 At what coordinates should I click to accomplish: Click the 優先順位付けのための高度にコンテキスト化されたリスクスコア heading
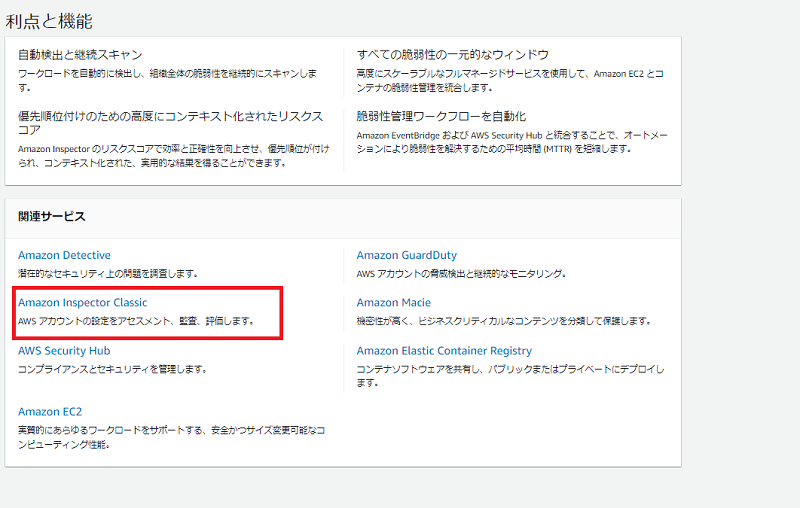[170, 123]
